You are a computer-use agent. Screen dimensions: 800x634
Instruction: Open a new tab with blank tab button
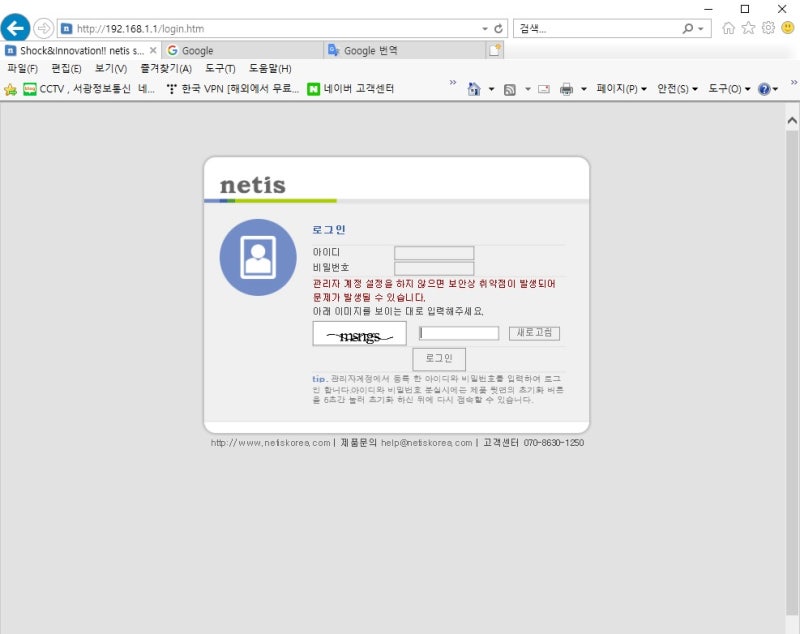[495, 50]
